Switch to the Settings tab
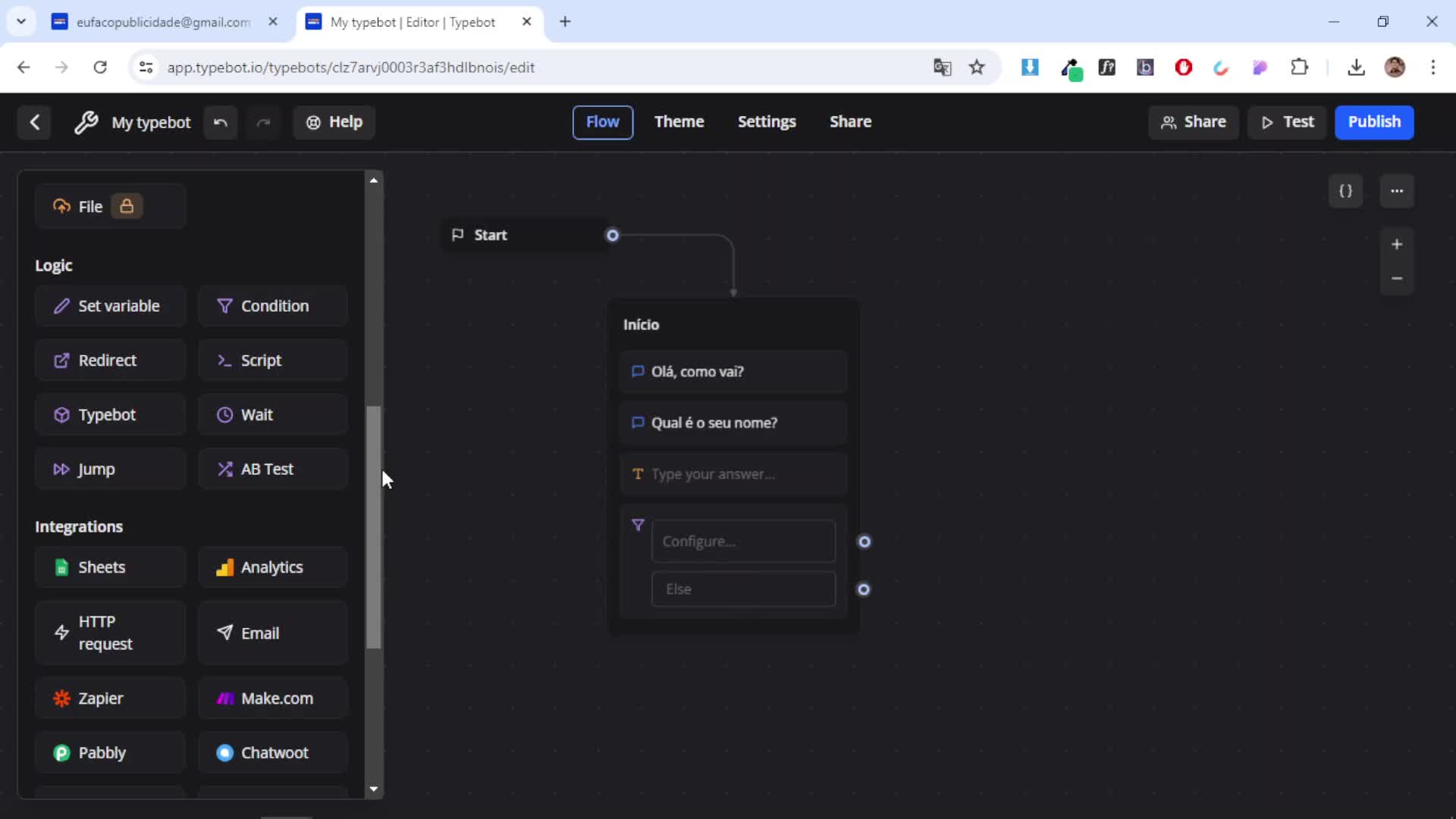Image resolution: width=1456 pixels, height=819 pixels. (x=767, y=121)
